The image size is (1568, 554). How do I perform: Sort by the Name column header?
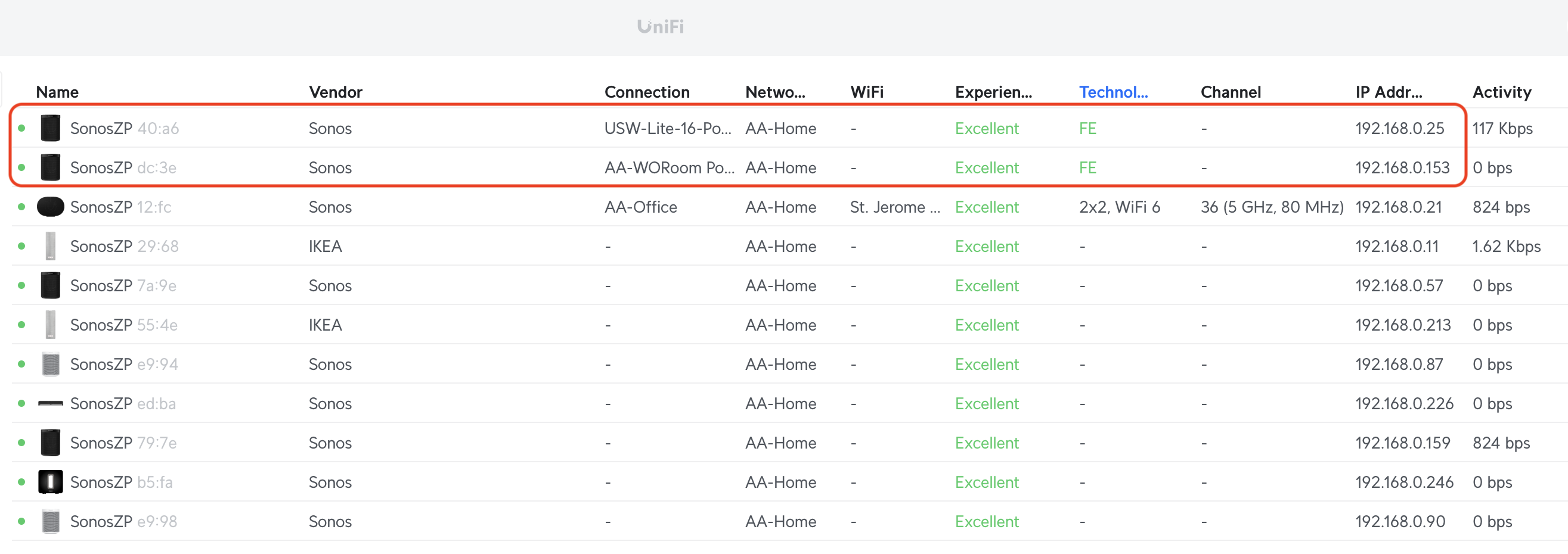pyautogui.click(x=57, y=92)
